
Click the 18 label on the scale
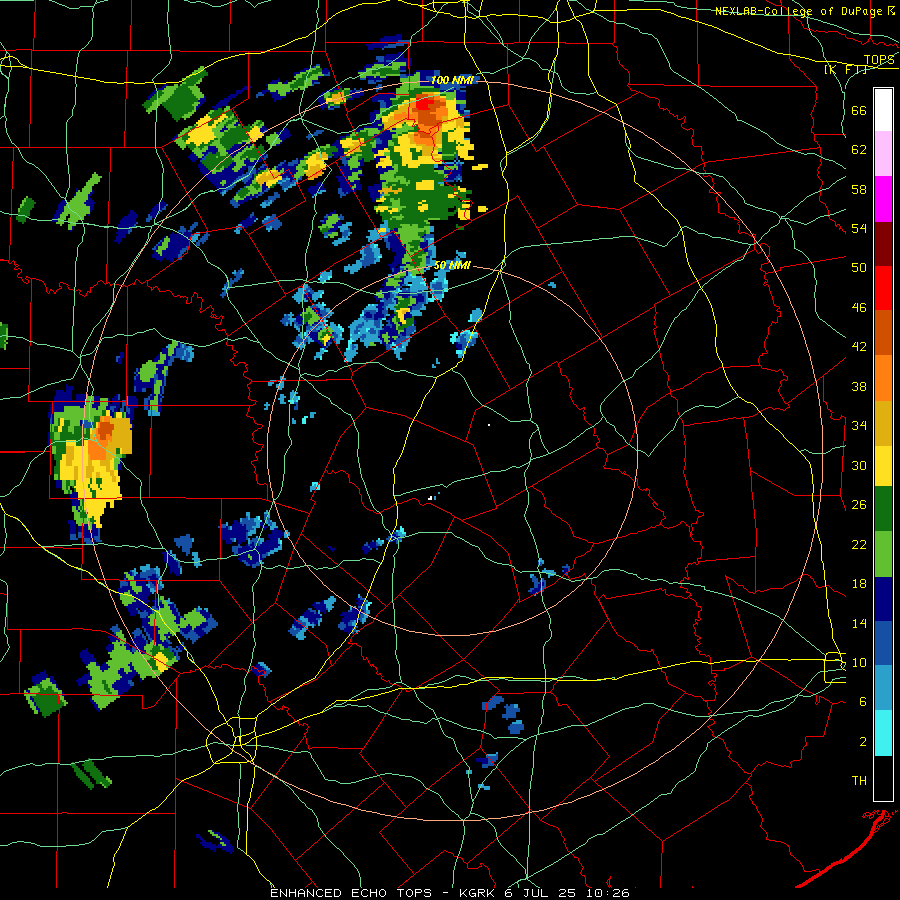point(859,584)
